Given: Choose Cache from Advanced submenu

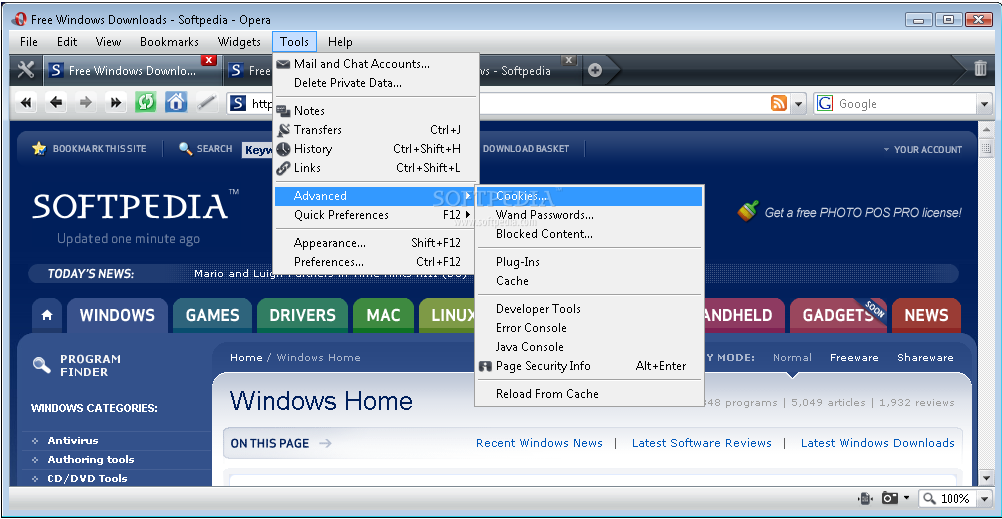Looking at the screenshot, I should coord(589,281).
